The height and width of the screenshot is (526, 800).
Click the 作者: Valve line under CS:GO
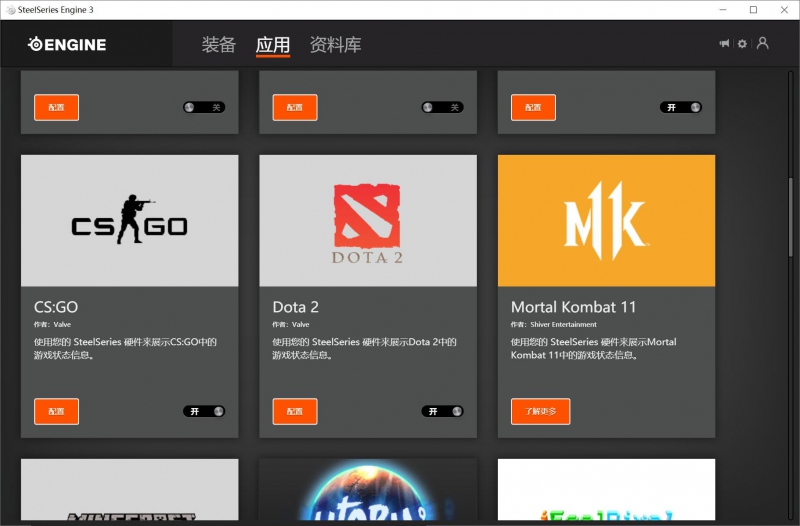point(53,324)
